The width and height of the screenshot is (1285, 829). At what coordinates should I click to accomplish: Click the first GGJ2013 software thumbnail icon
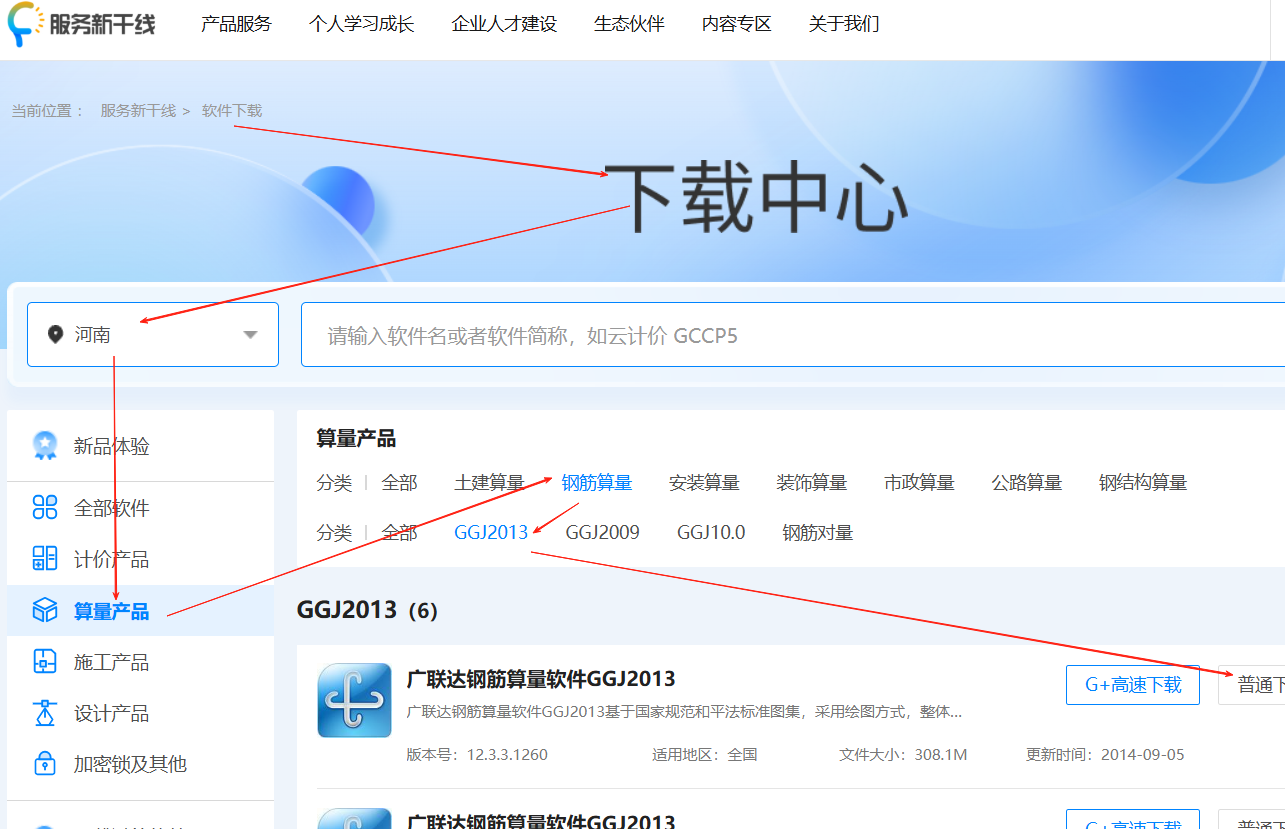(x=355, y=700)
